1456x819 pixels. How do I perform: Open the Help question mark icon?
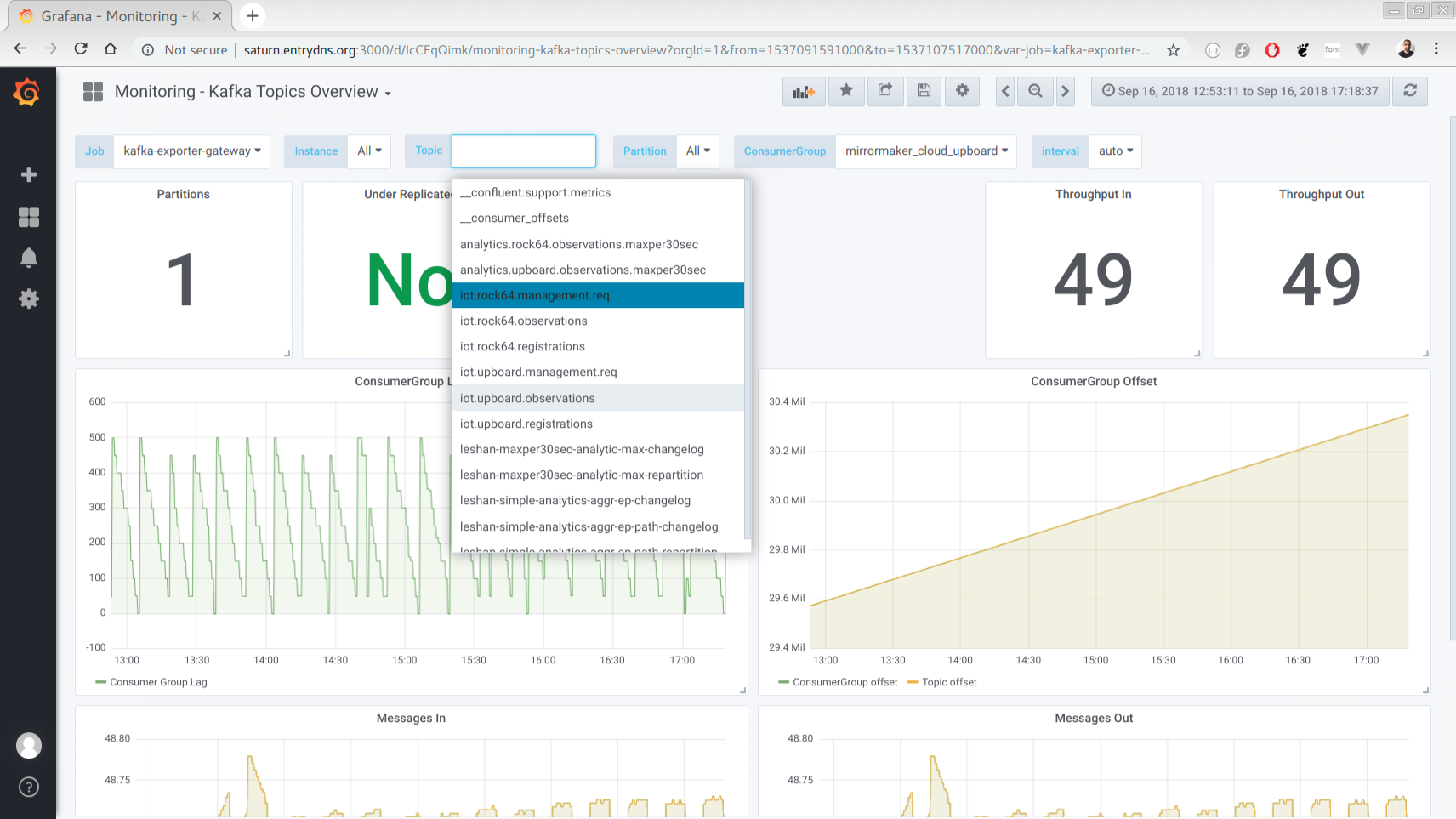pos(29,787)
